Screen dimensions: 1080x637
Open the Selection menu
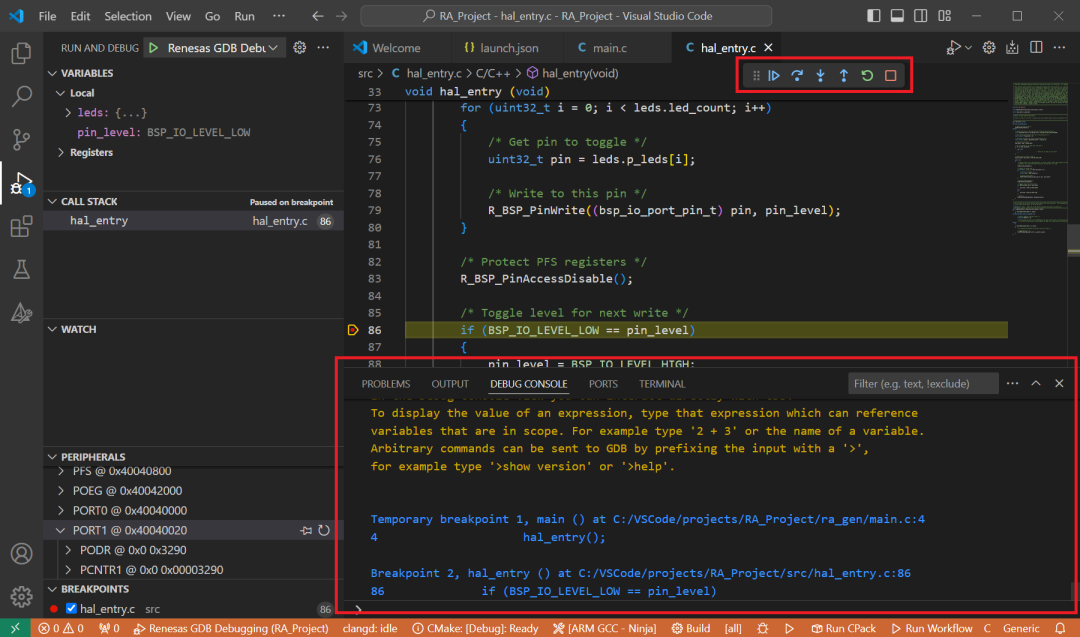[x=128, y=17]
